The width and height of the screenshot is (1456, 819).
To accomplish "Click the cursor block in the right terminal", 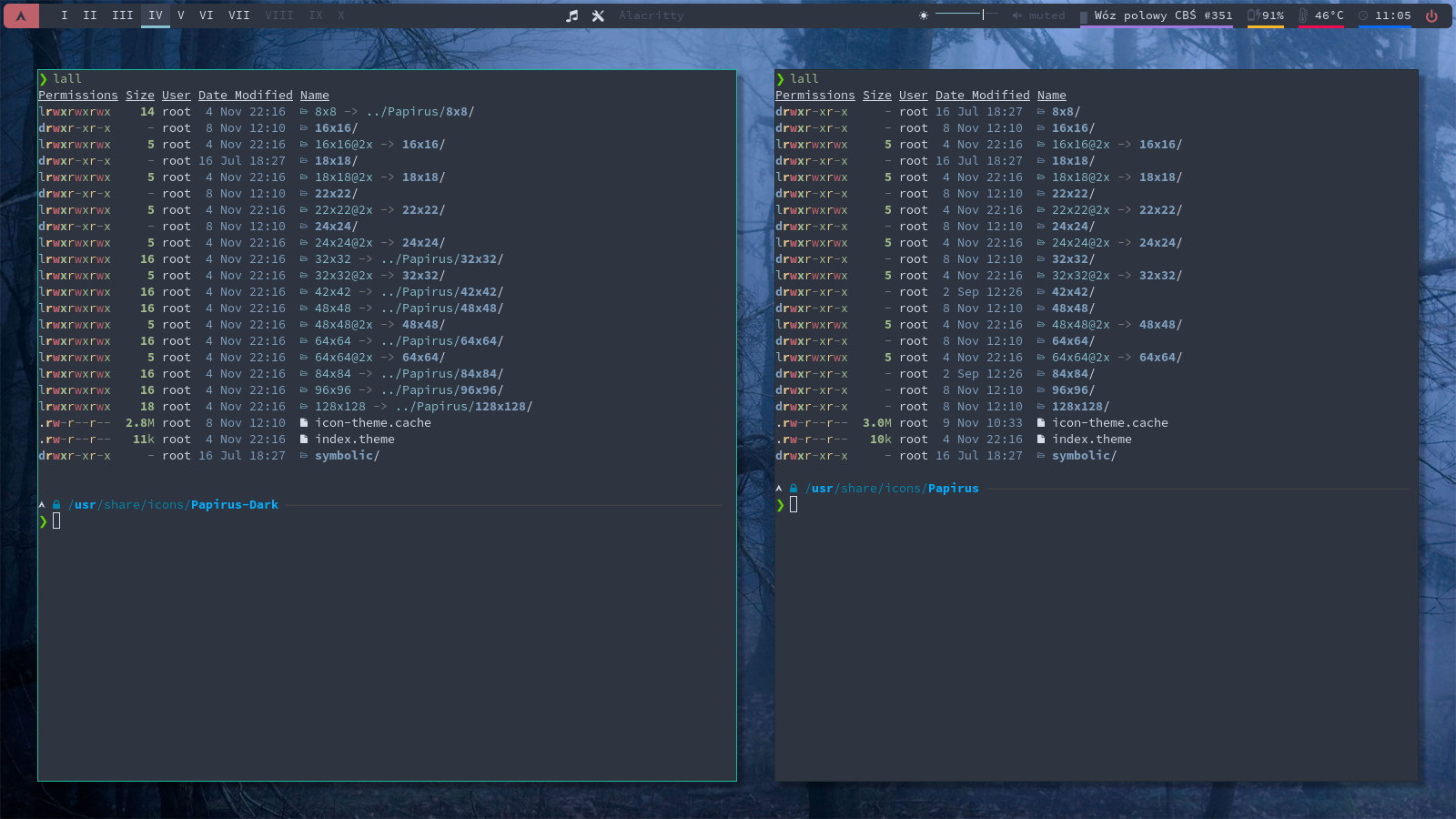I will pos(794,505).
